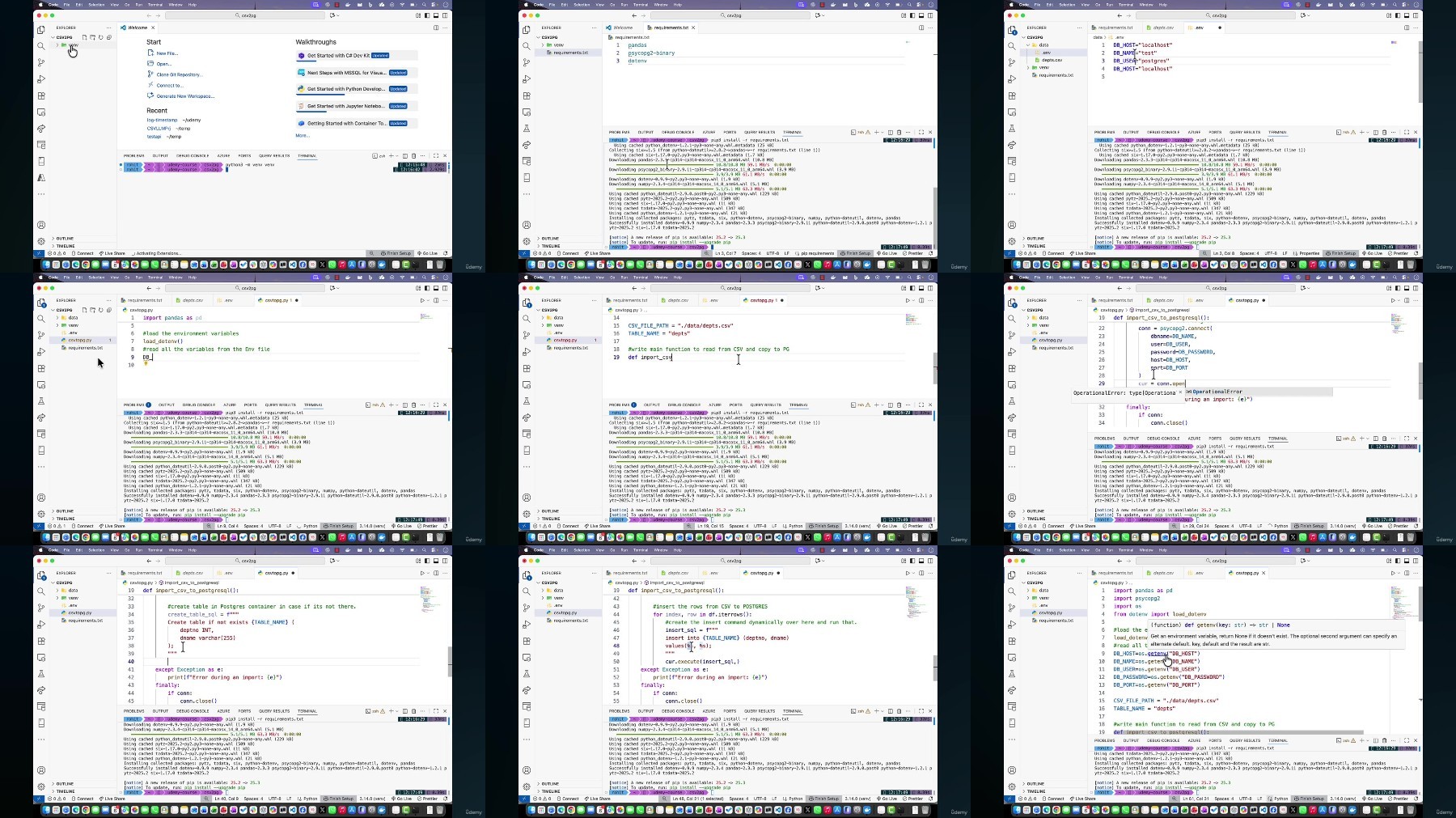This screenshot has height=818, width=1456.
Task: Click the New File icon under Start
Action: 150,53
